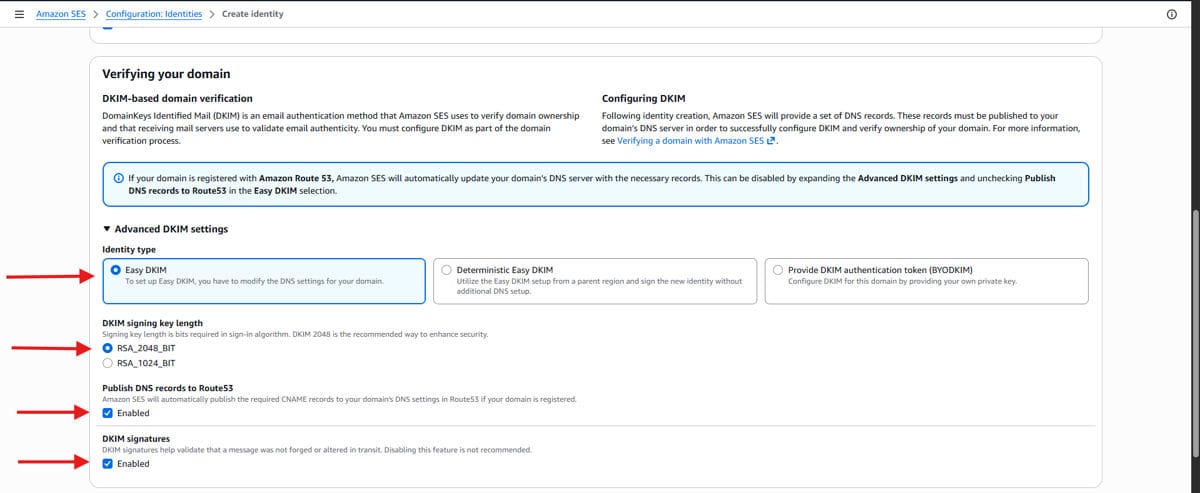Toggle DKIM signatures Enabled checkbox
This screenshot has width=1200, height=493.
pos(108,463)
